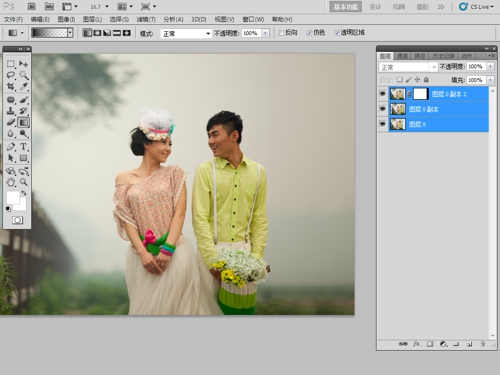Select the History Brush tool
500x375 pixels.
click(23, 111)
